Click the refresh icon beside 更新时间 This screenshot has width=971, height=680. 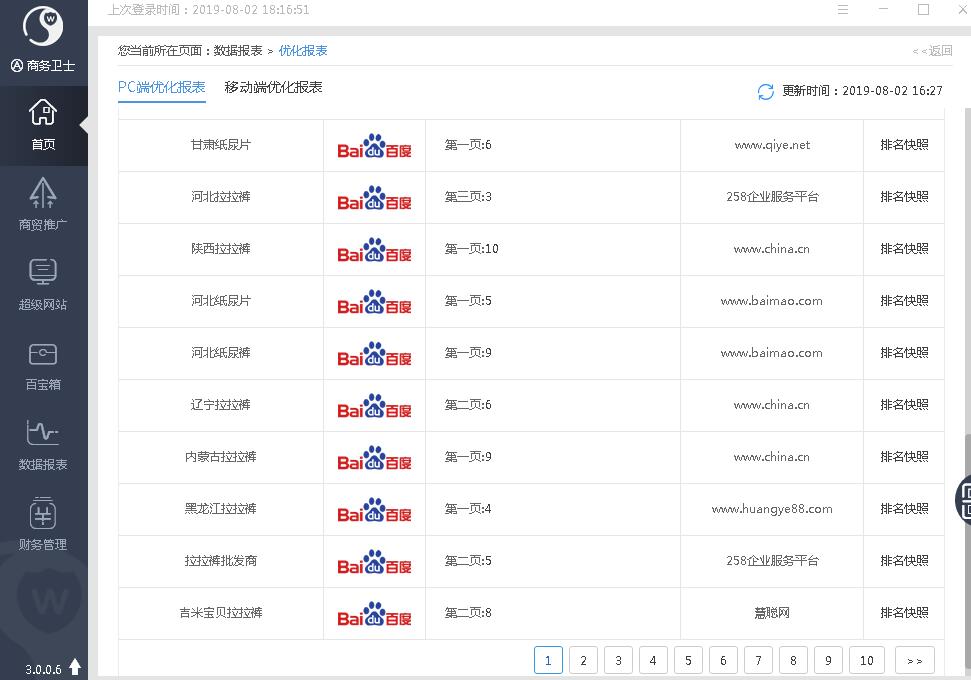point(766,91)
